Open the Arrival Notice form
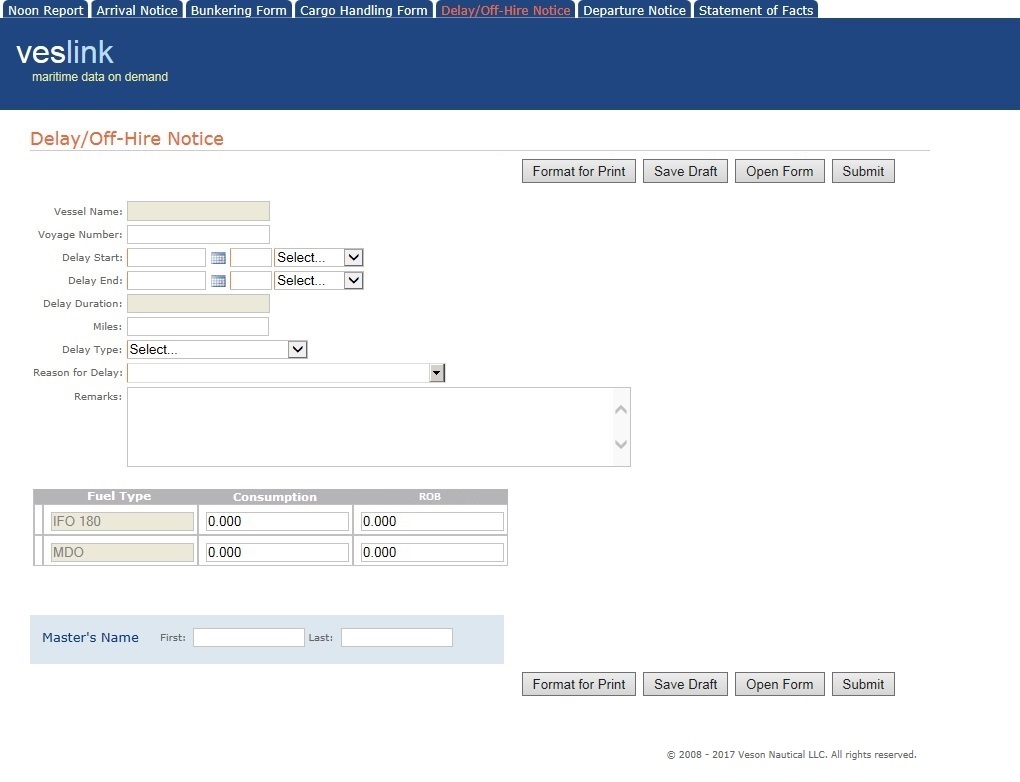The height and width of the screenshot is (782, 1020). tap(136, 9)
